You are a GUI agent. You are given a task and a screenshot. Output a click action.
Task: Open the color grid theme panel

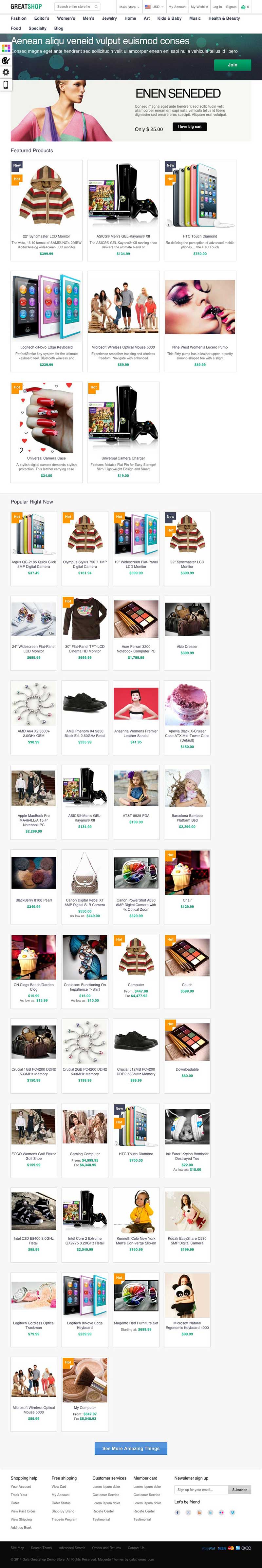point(6,48)
